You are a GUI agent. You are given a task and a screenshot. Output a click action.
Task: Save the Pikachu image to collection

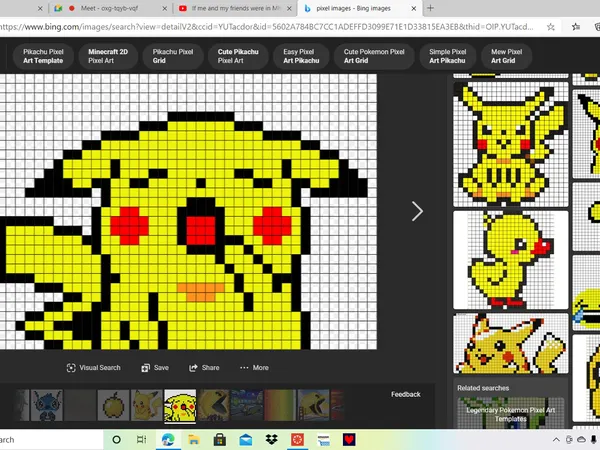[155, 368]
